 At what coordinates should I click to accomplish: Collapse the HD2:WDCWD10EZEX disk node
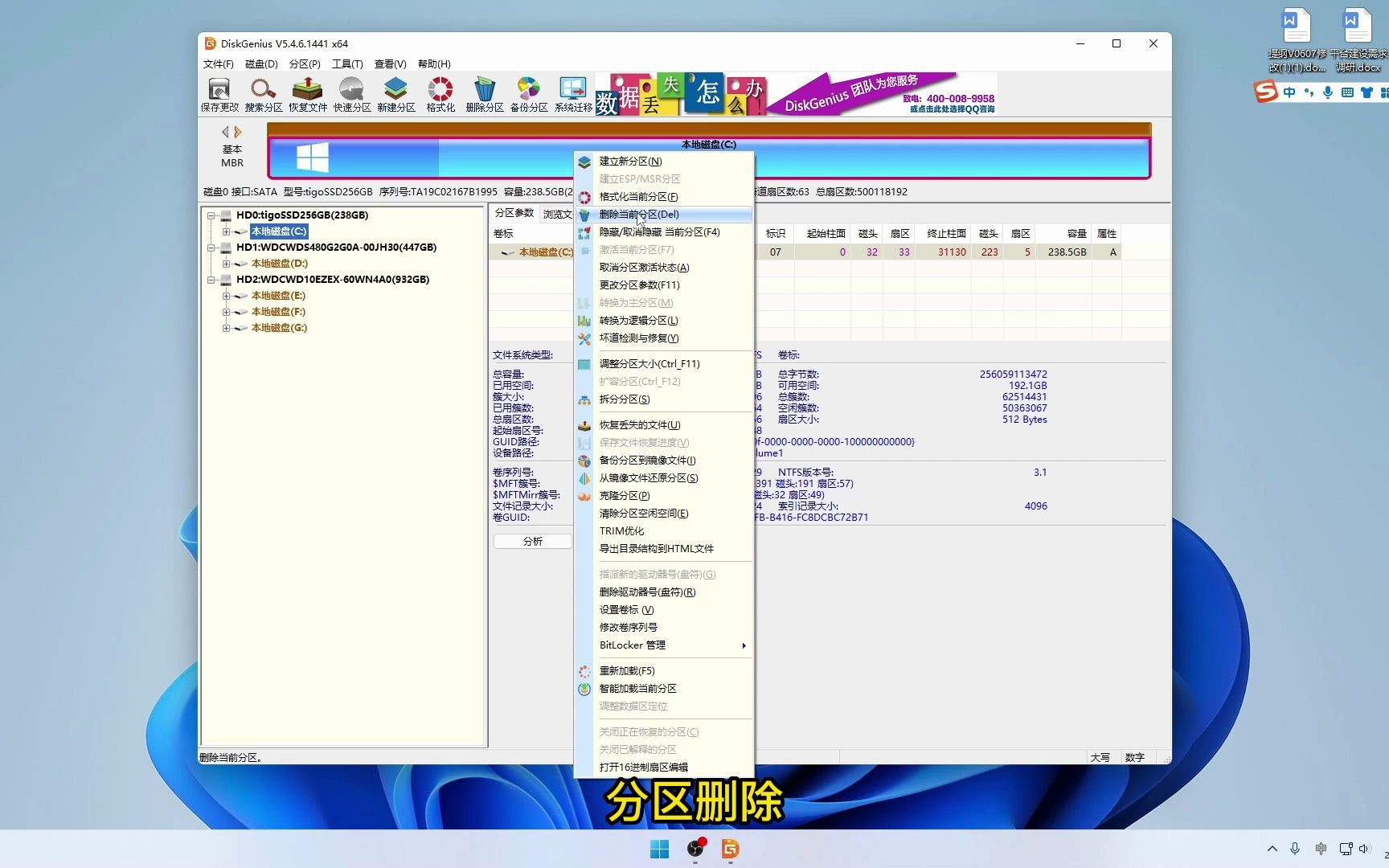211,280
